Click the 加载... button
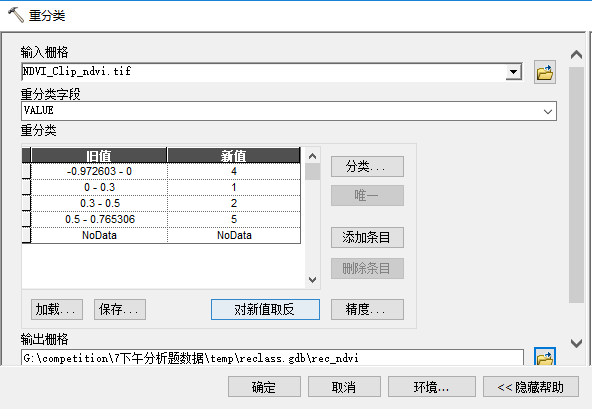The width and height of the screenshot is (592, 409). [57, 310]
